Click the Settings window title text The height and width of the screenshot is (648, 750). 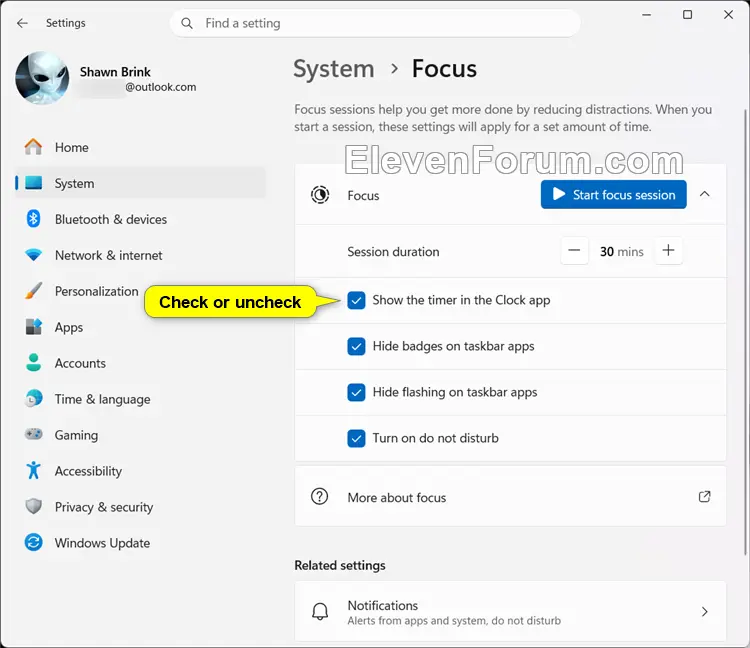[66, 23]
